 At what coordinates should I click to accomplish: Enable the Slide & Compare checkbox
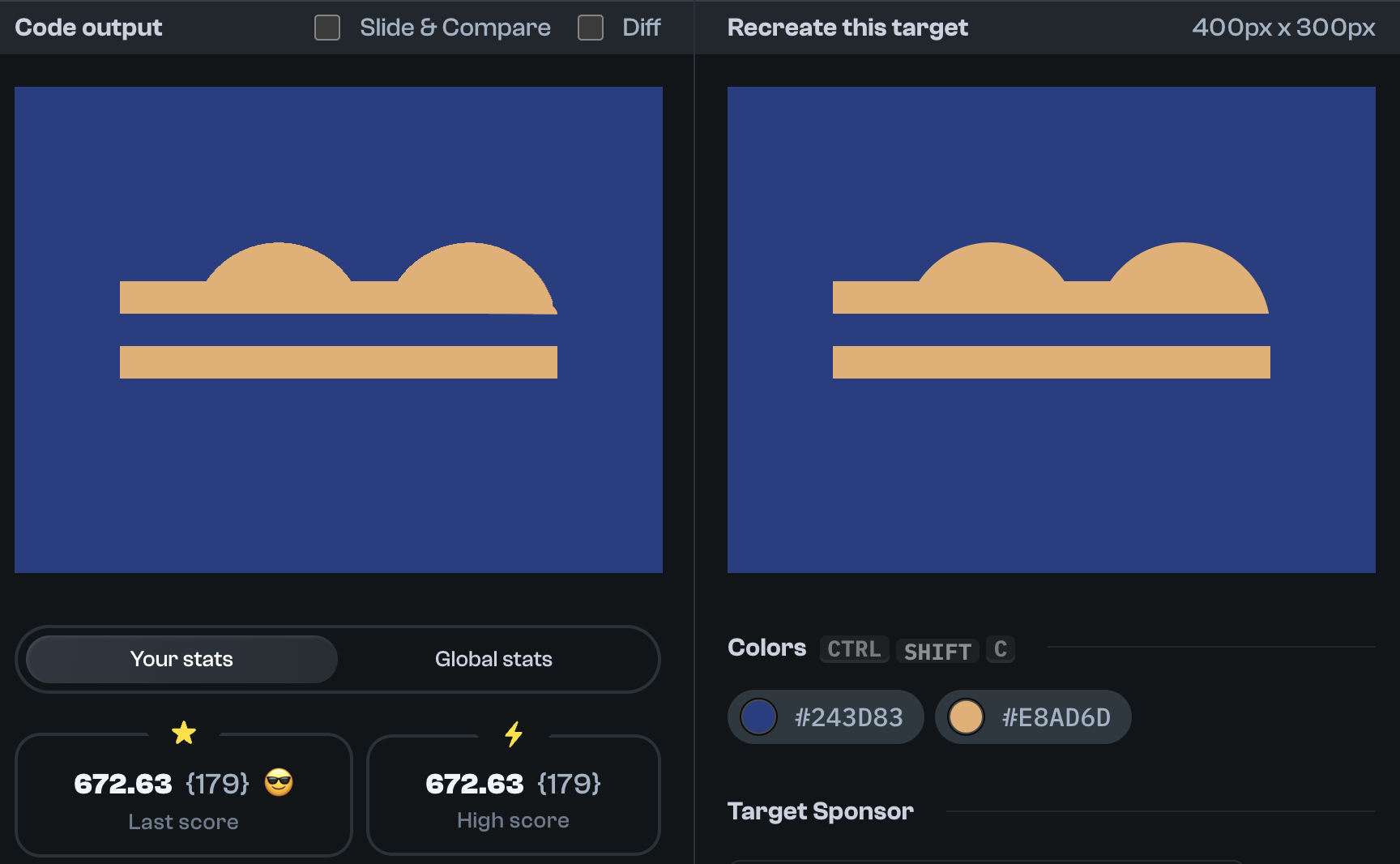point(327,28)
